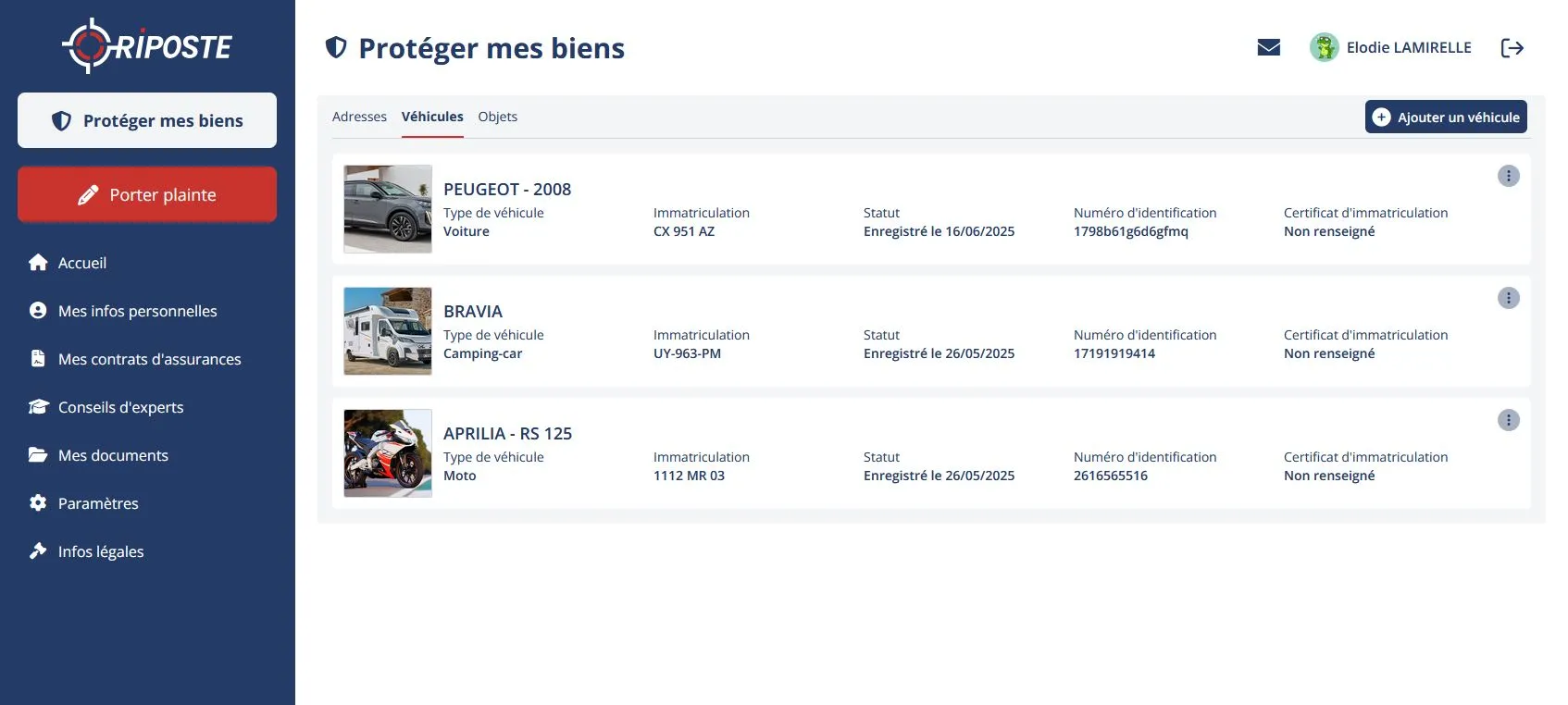Open the Mes documents folder

[x=113, y=455]
